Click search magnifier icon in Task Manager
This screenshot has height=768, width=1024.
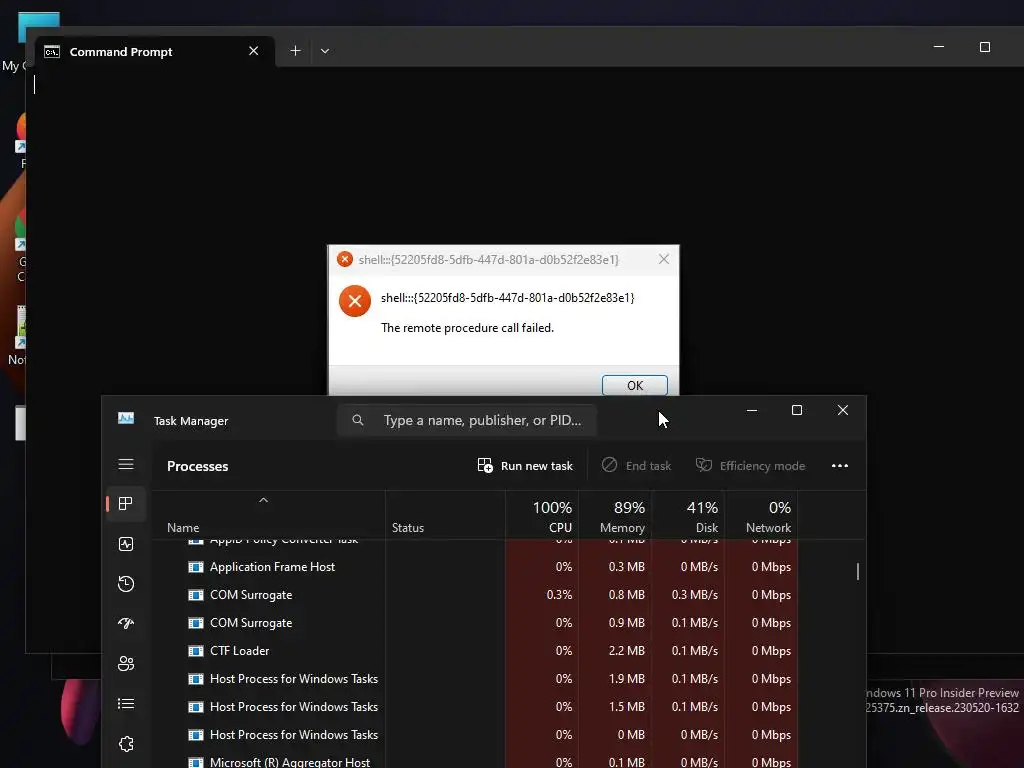[x=358, y=420]
